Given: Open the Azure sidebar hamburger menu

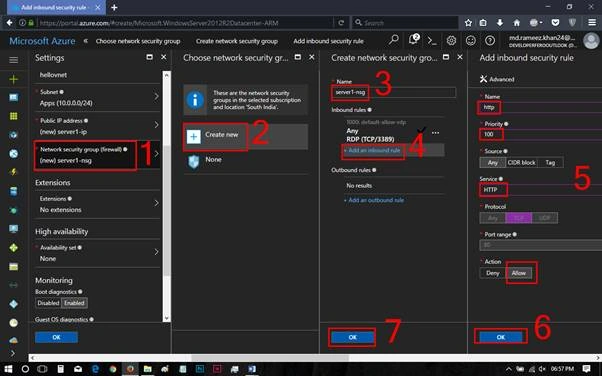Looking at the screenshot, I should coord(13,60).
